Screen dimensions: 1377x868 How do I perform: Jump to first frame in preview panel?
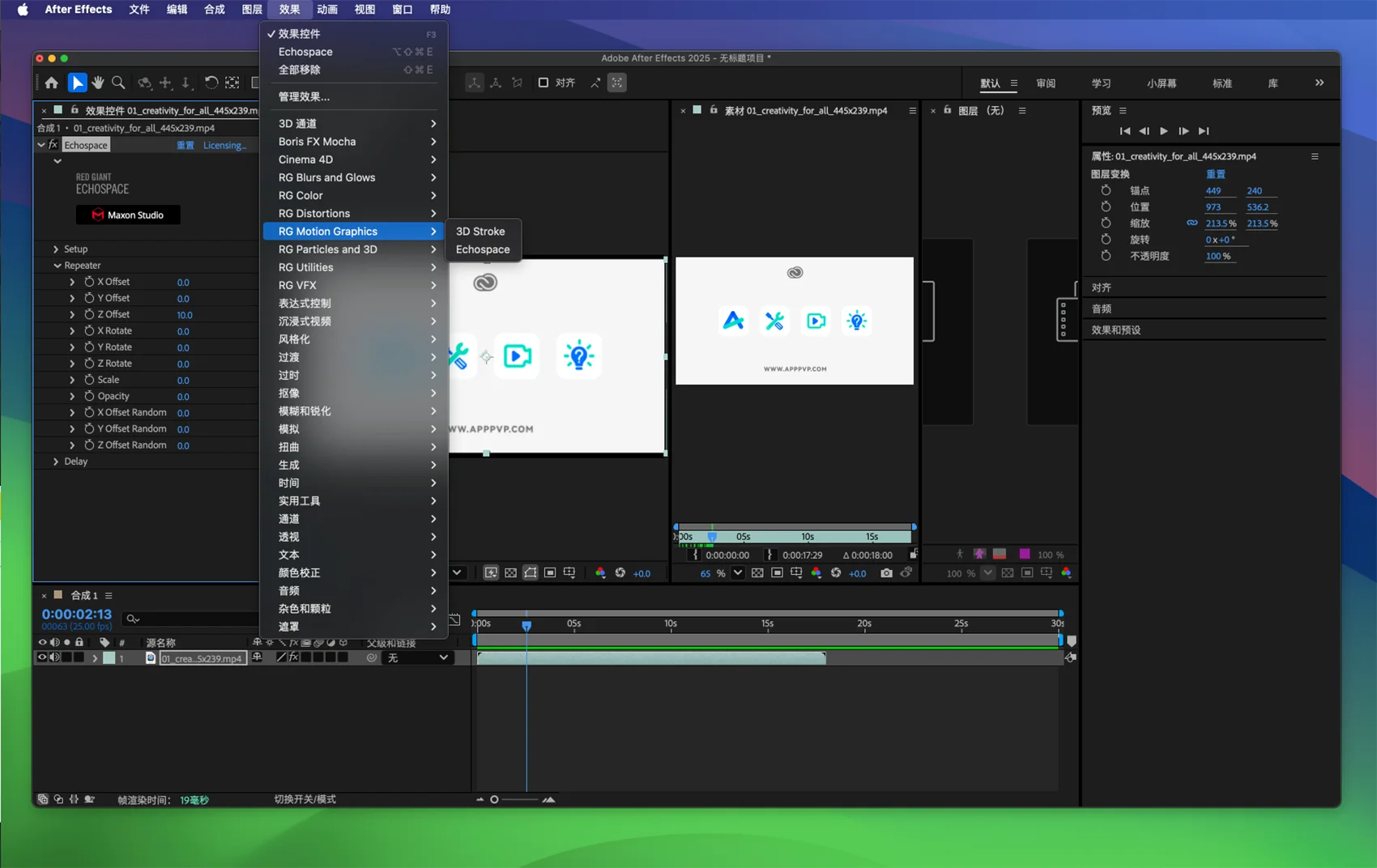[x=1125, y=131]
